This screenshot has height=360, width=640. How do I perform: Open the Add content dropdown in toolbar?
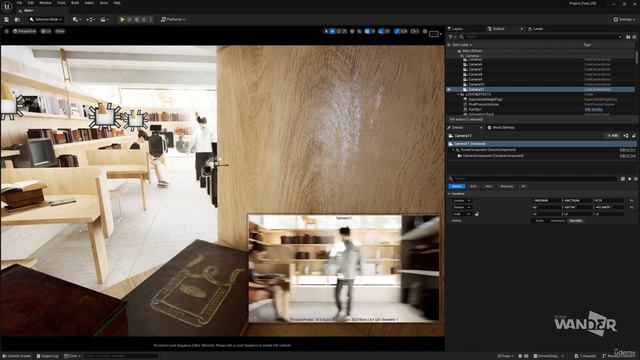click(76, 20)
